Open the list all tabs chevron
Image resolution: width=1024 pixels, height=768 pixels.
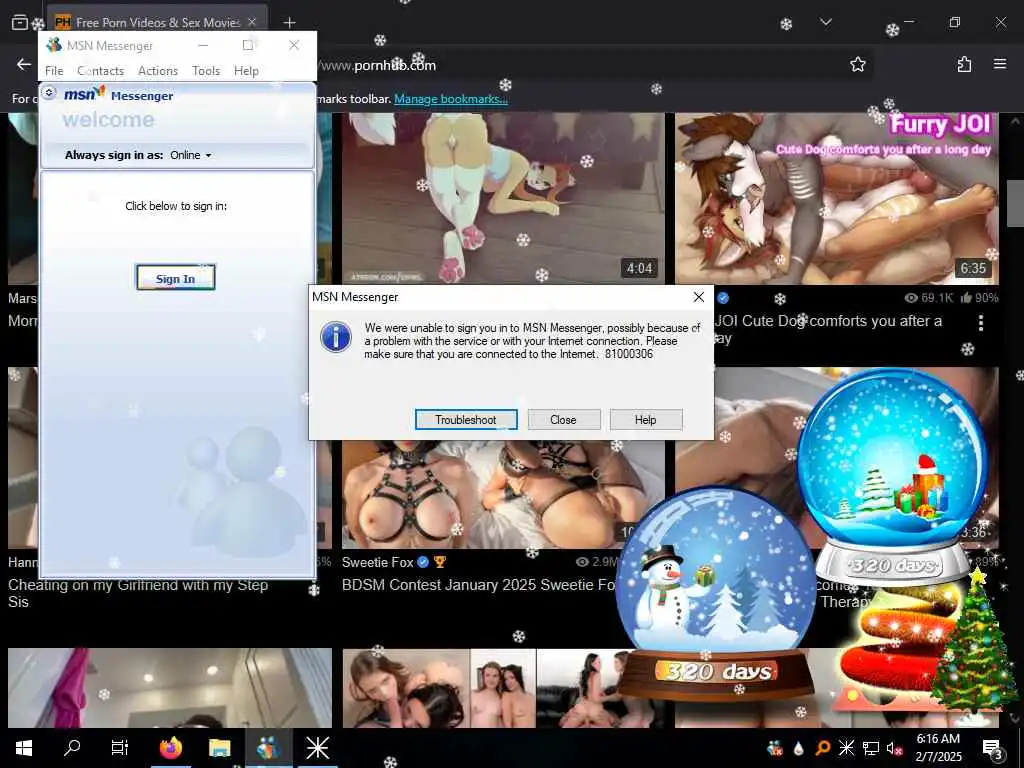825,22
